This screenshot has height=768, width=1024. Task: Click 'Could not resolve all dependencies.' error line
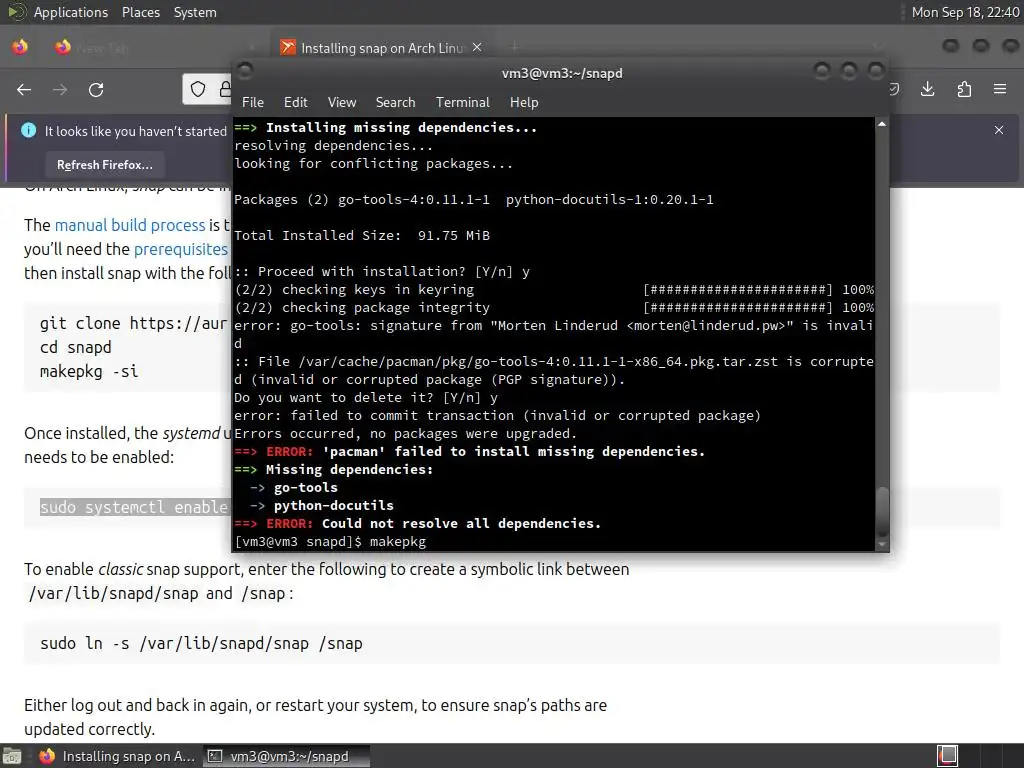point(418,523)
